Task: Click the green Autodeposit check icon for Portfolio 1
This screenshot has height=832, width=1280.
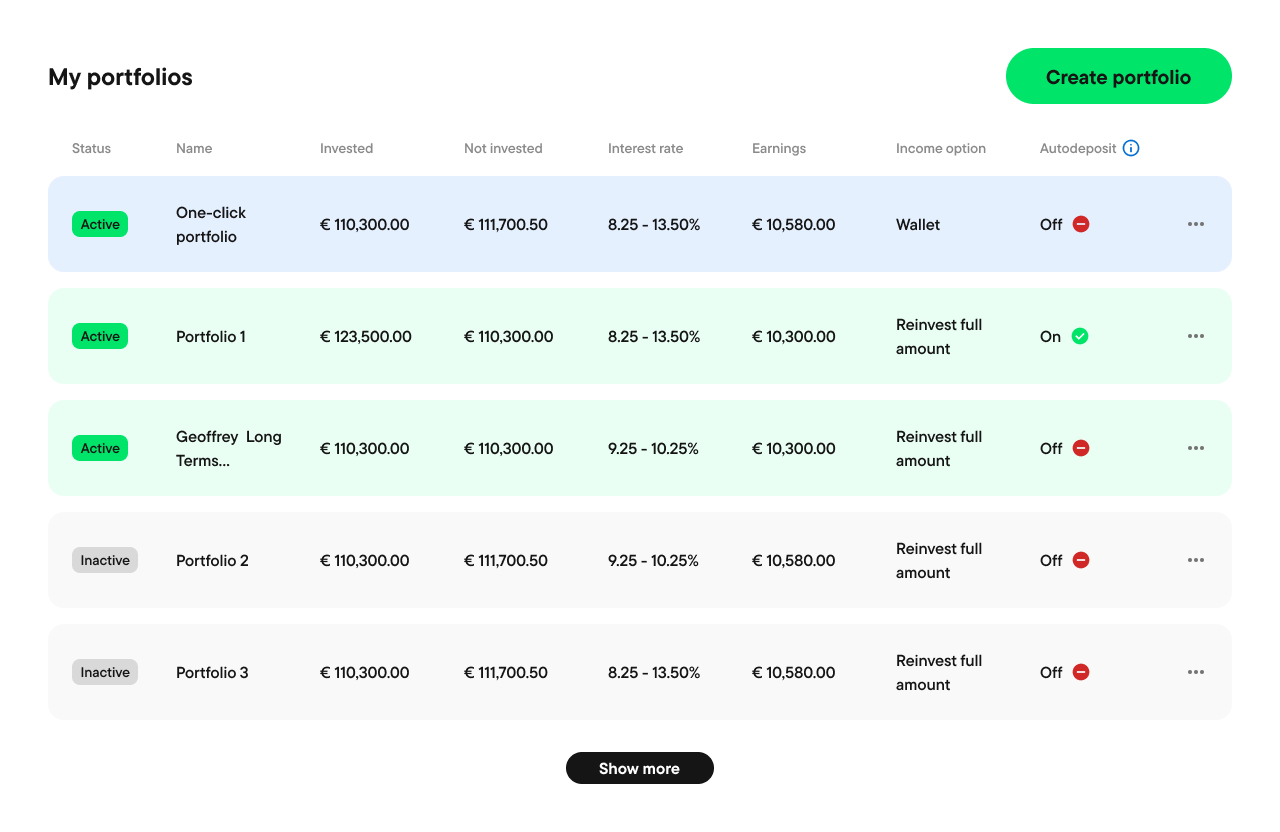Action: pos(1080,336)
